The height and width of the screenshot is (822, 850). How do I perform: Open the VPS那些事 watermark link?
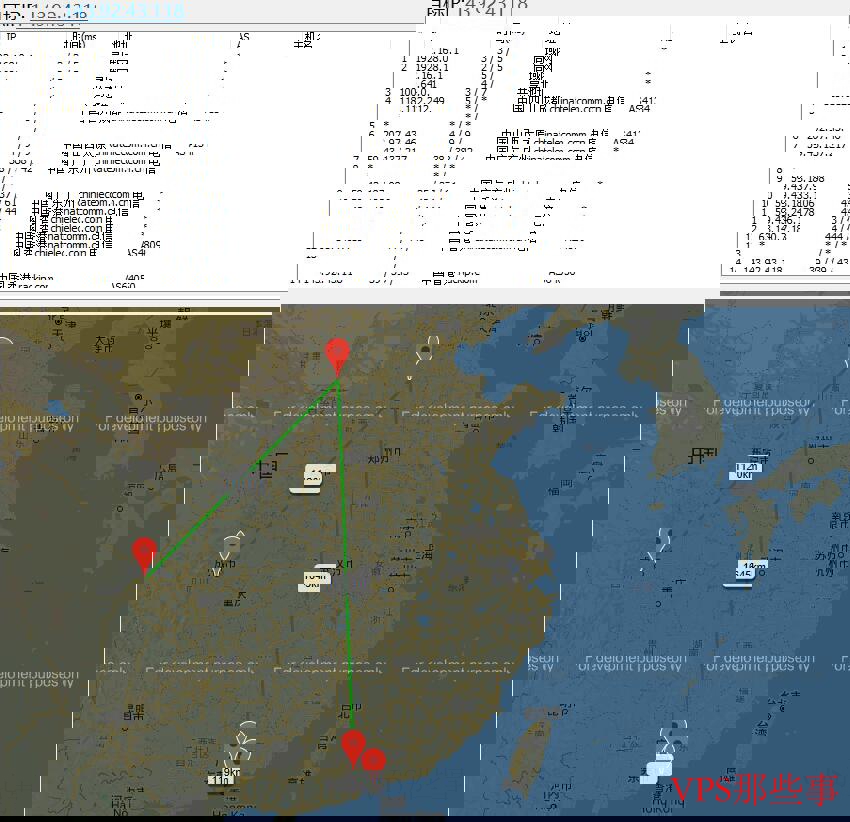[755, 790]
